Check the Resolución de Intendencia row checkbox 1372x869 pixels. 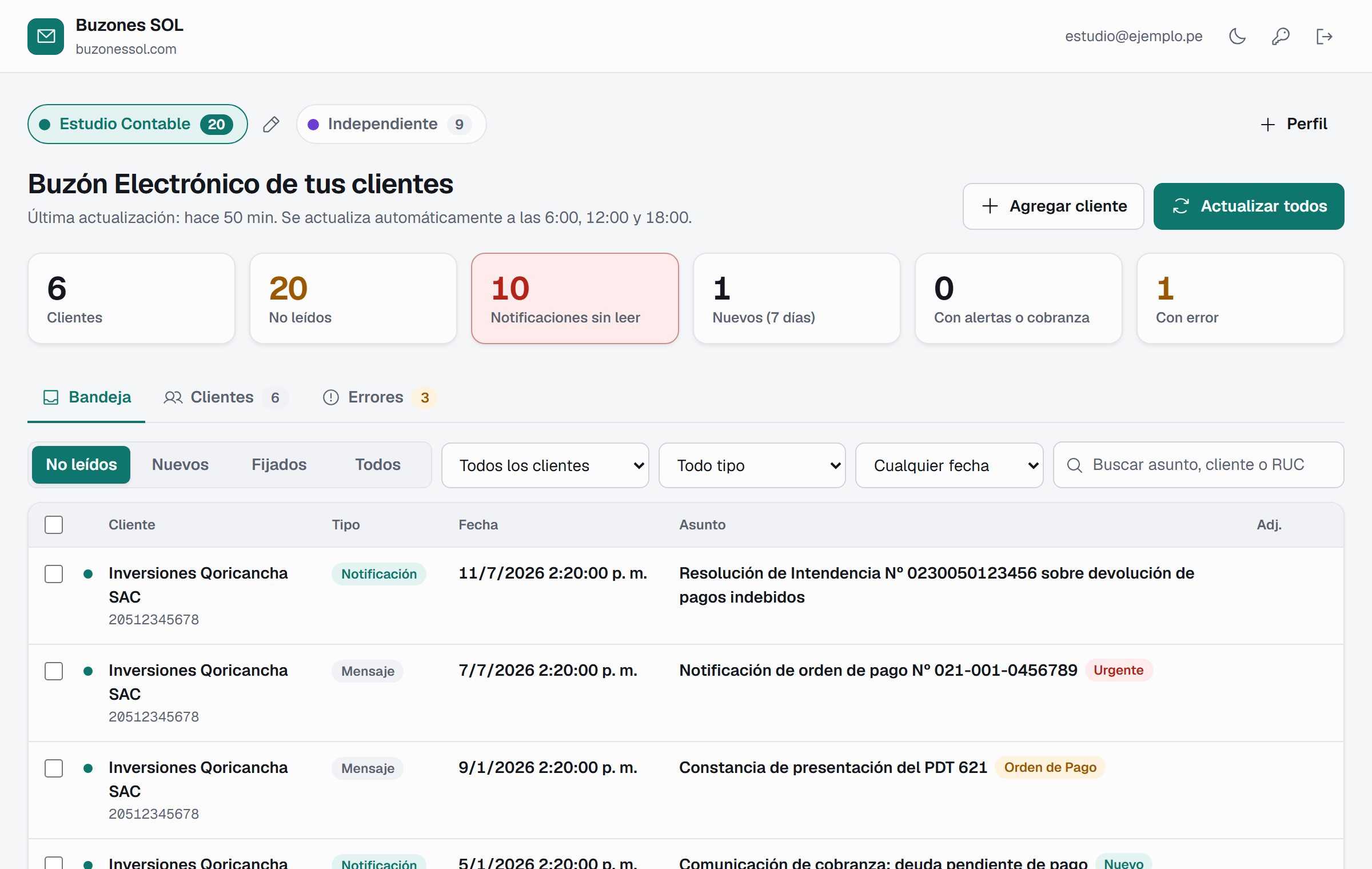click(54, 574)
